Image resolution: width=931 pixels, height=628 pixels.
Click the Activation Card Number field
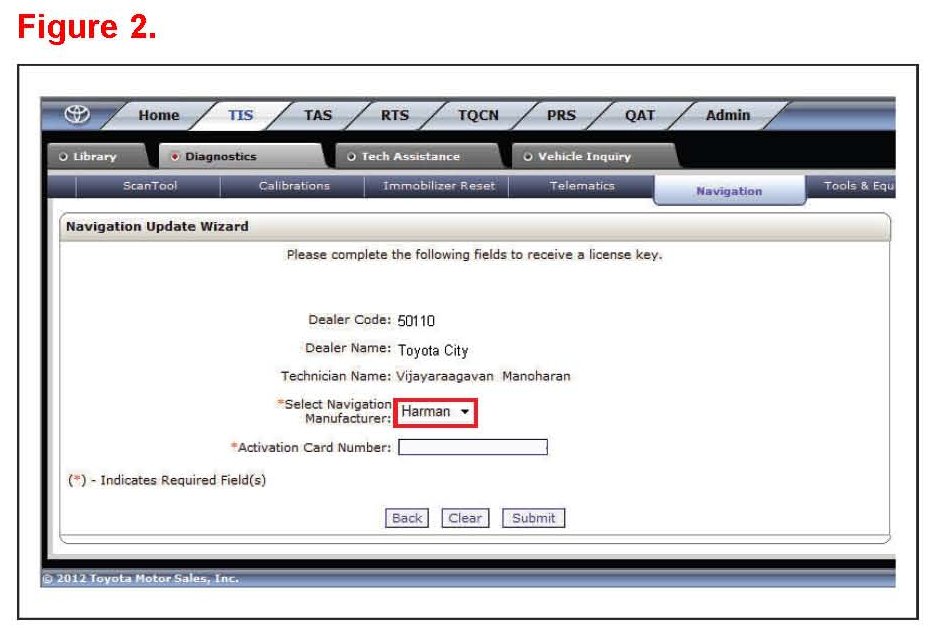pyautogui.click(x=472, y=448)
